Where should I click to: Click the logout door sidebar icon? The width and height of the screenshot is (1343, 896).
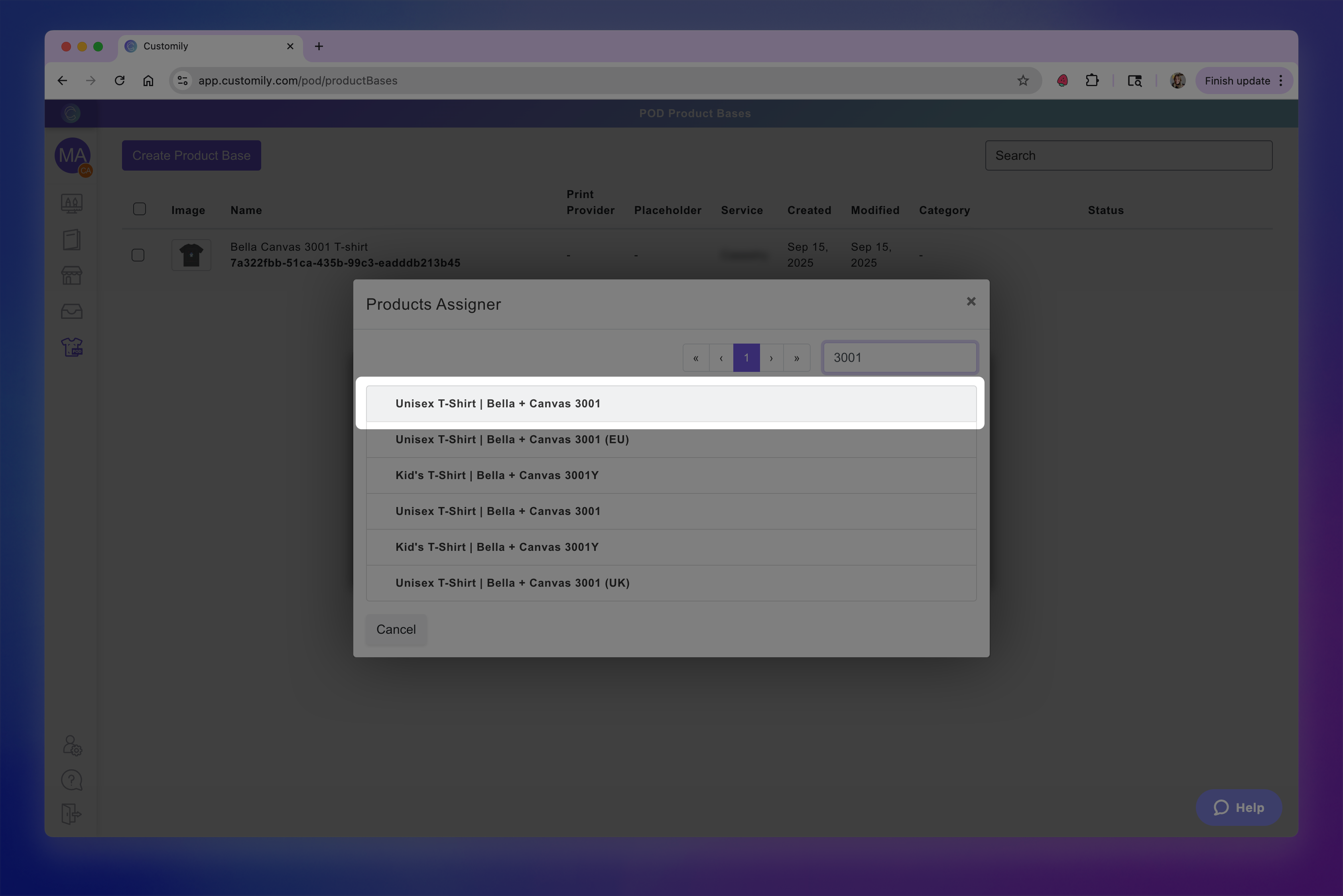[x=71, y=814]
